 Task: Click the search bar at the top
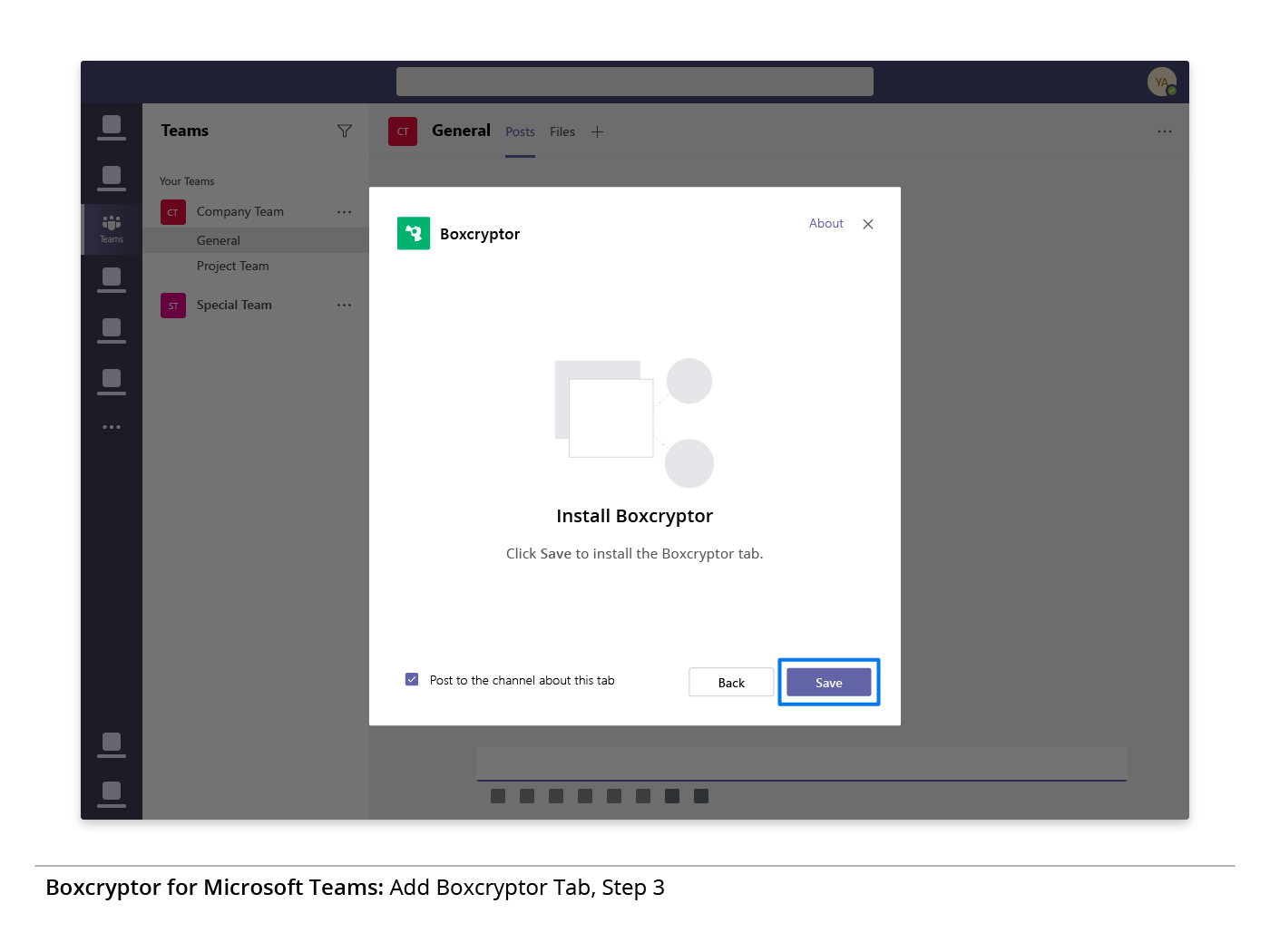tap(635, 82)
